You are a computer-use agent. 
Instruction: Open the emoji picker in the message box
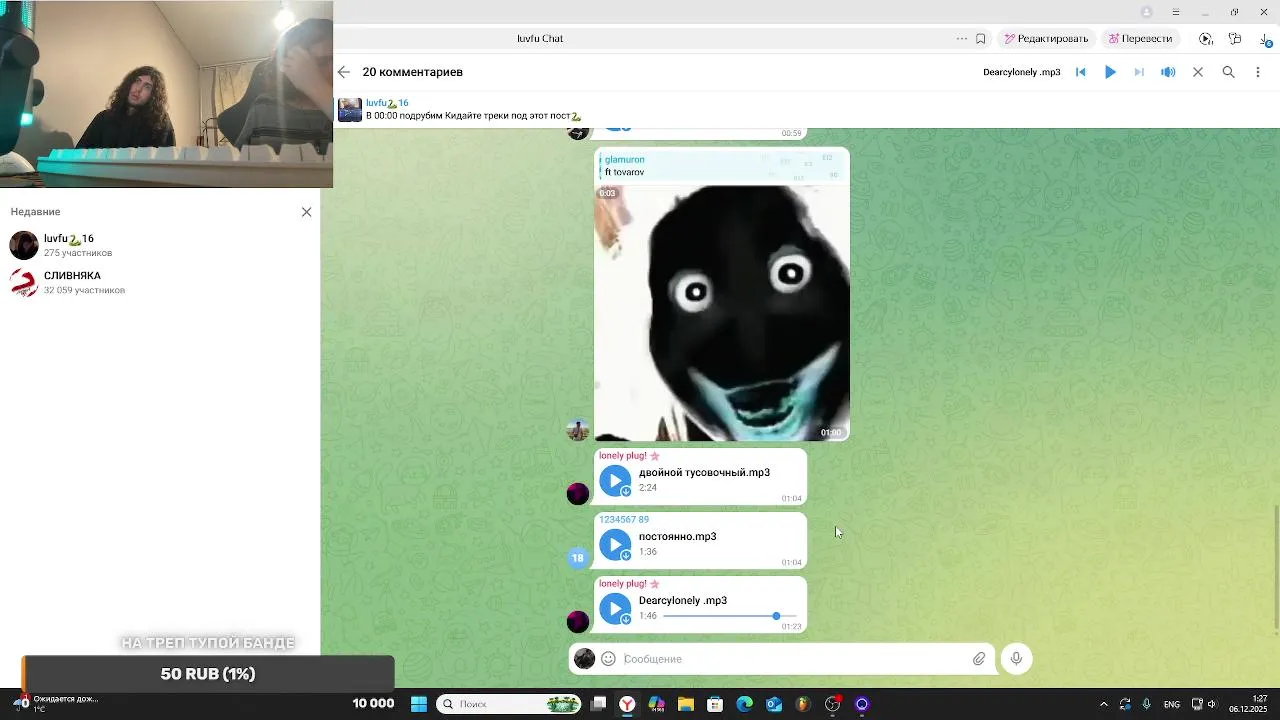tap(608, 659)
